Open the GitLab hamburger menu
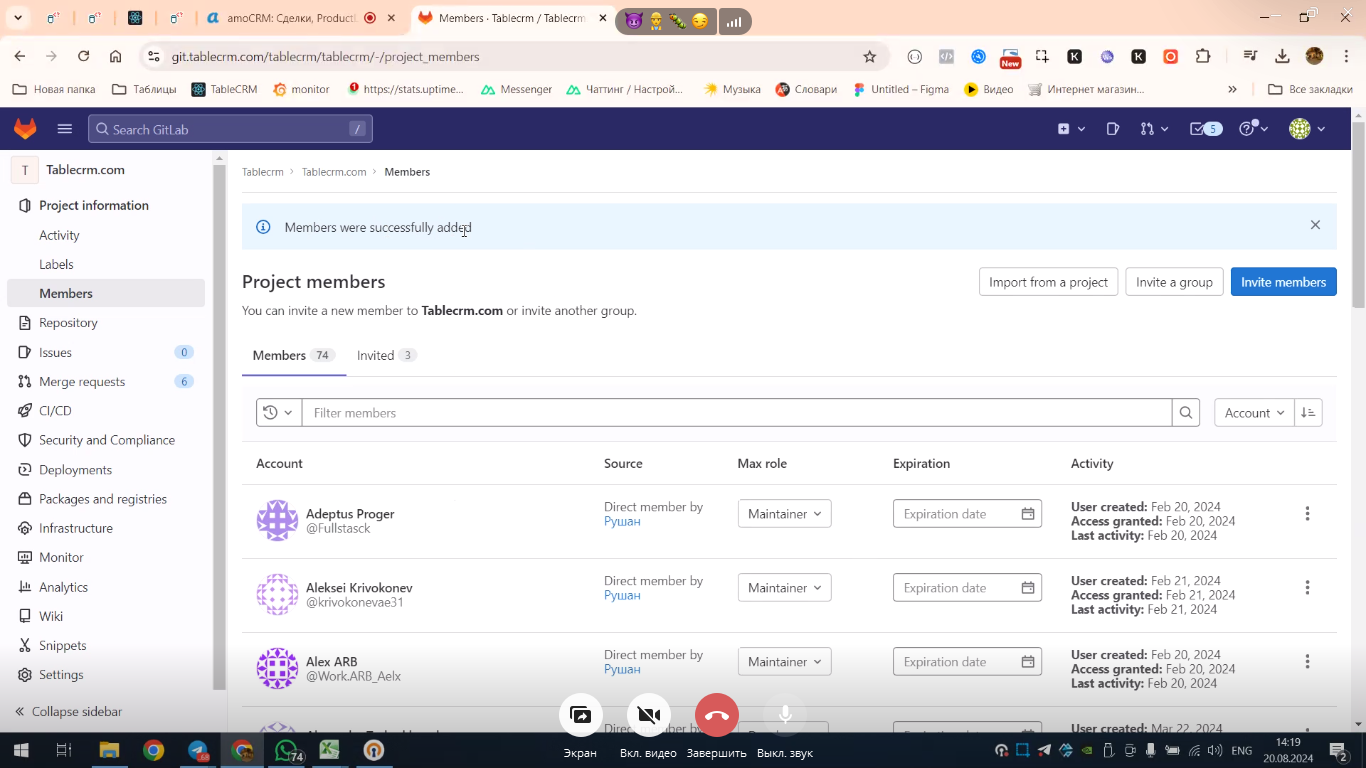Viewport: 1366px width, 768px height. [65, 129]
